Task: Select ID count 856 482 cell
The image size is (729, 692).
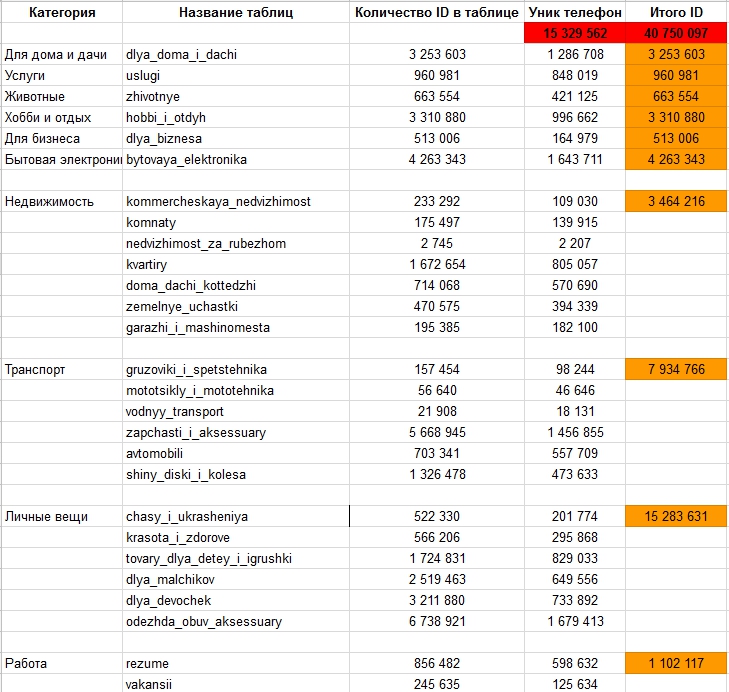Action: [437, 663]
